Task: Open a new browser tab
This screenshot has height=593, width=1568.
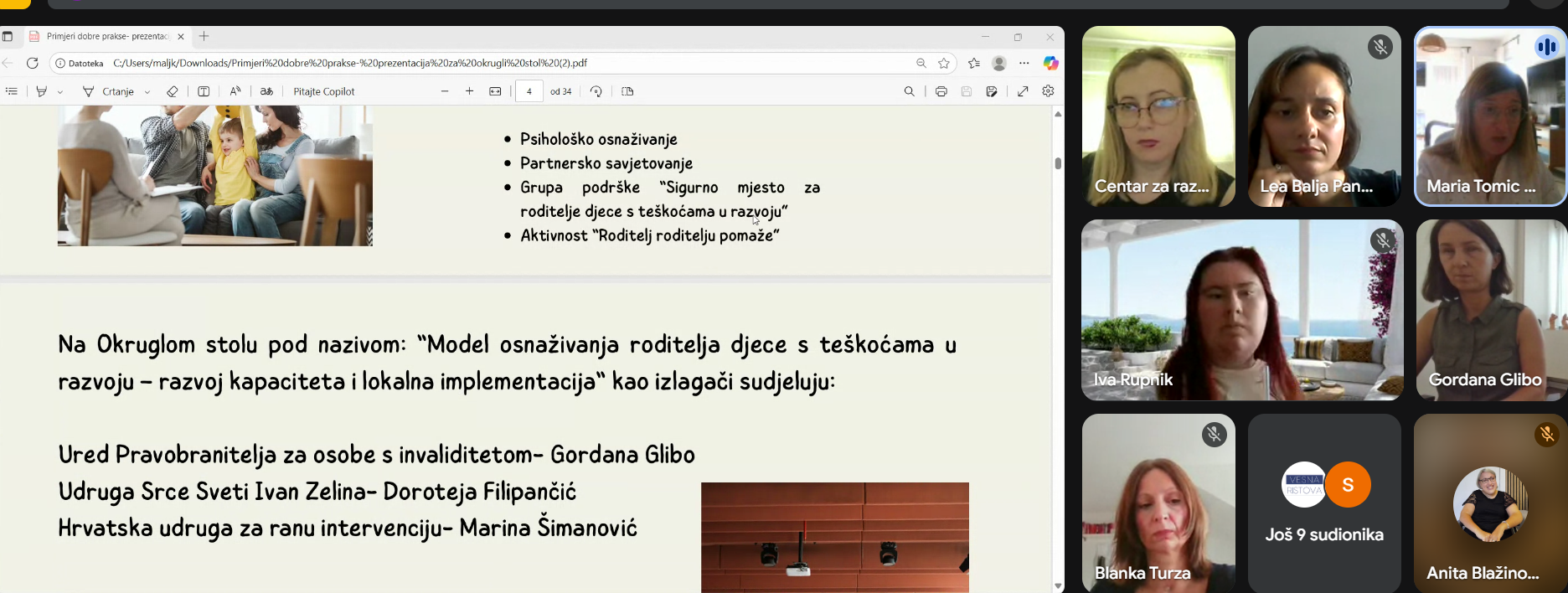Action: click(x=204, y=36)
